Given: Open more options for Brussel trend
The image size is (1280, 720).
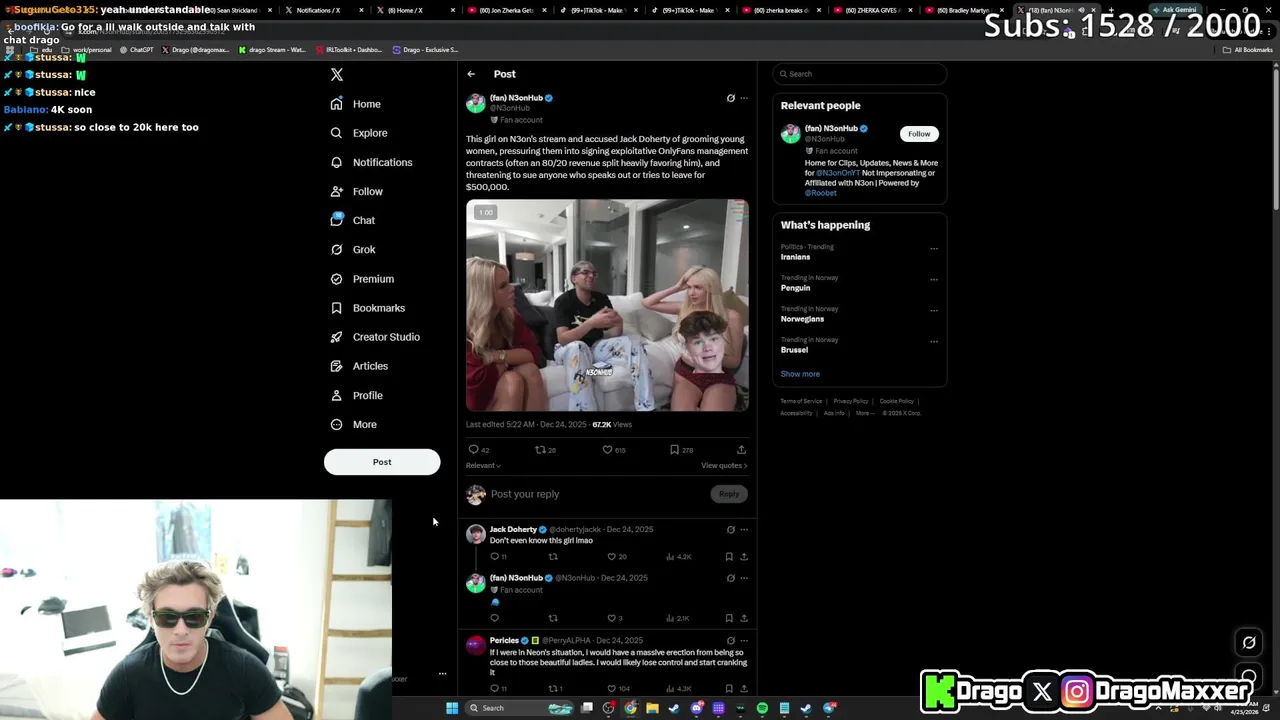Looking at the screenshot, I should tap(934, 341).
